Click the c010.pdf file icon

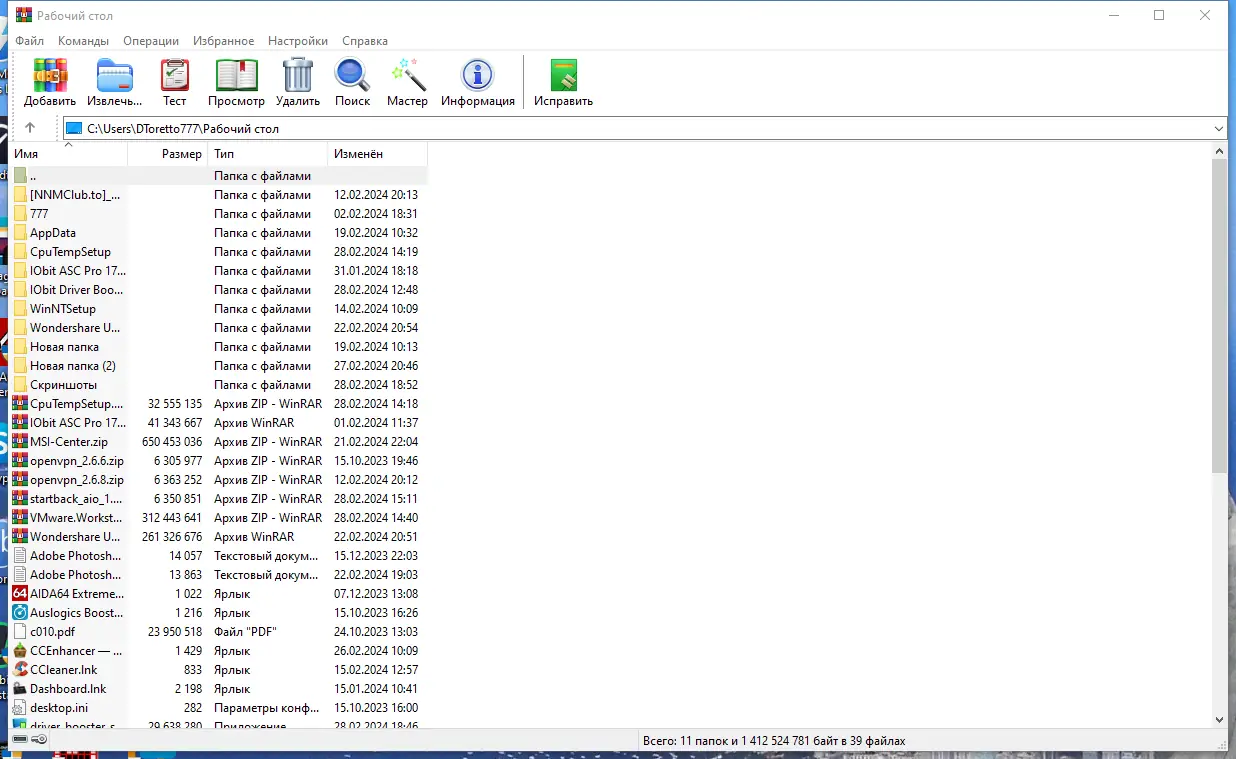pos(20,631)
